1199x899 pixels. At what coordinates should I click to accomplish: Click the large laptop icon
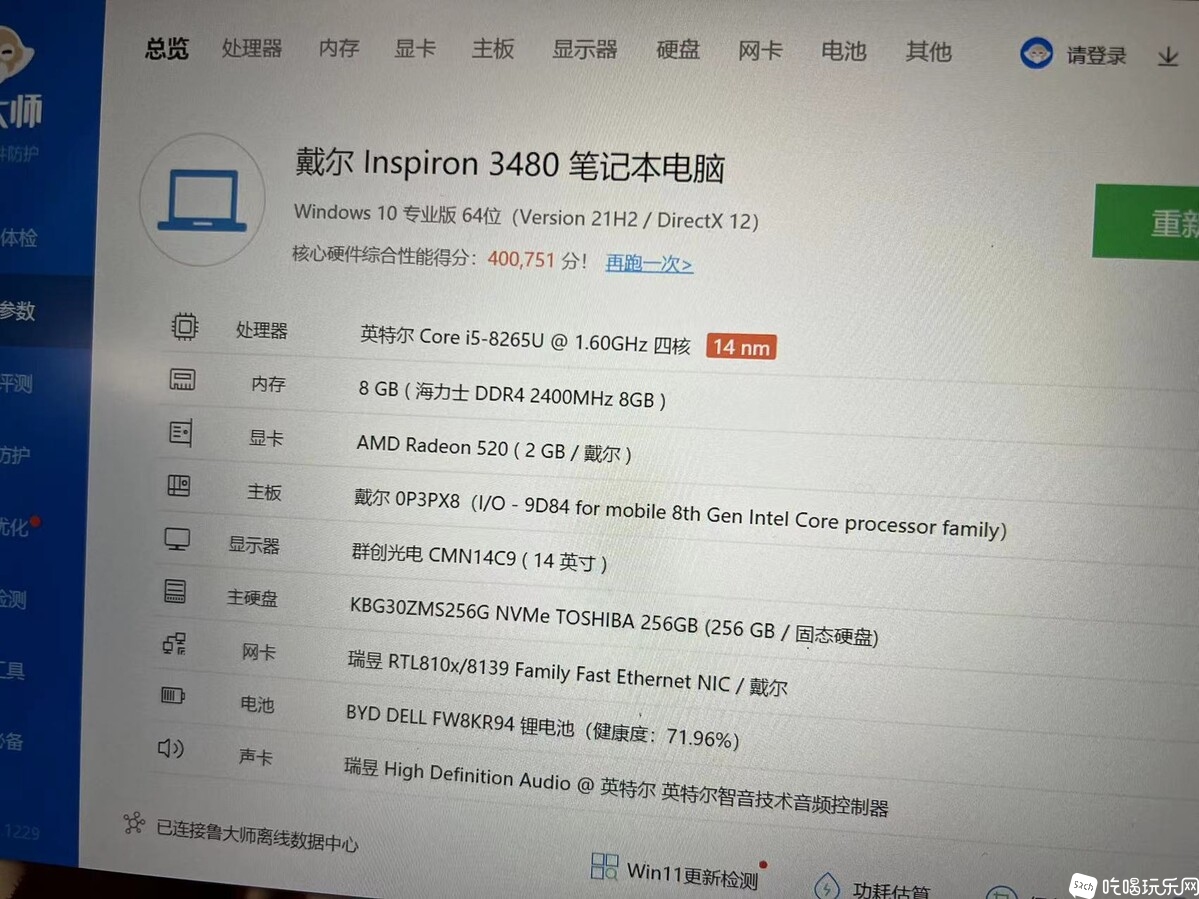pyautogui.click(x=203, y=200)
